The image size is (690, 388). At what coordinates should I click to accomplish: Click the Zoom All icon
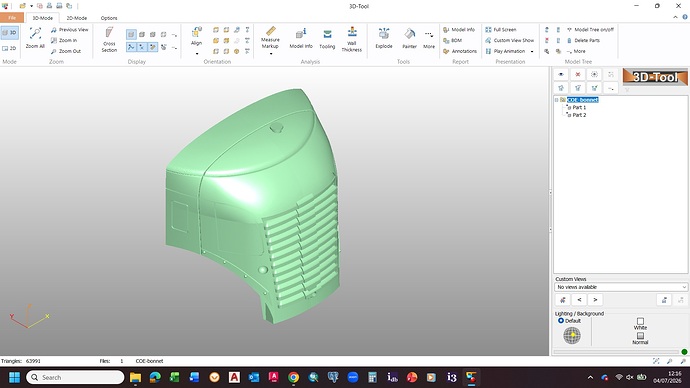[35, 38]
